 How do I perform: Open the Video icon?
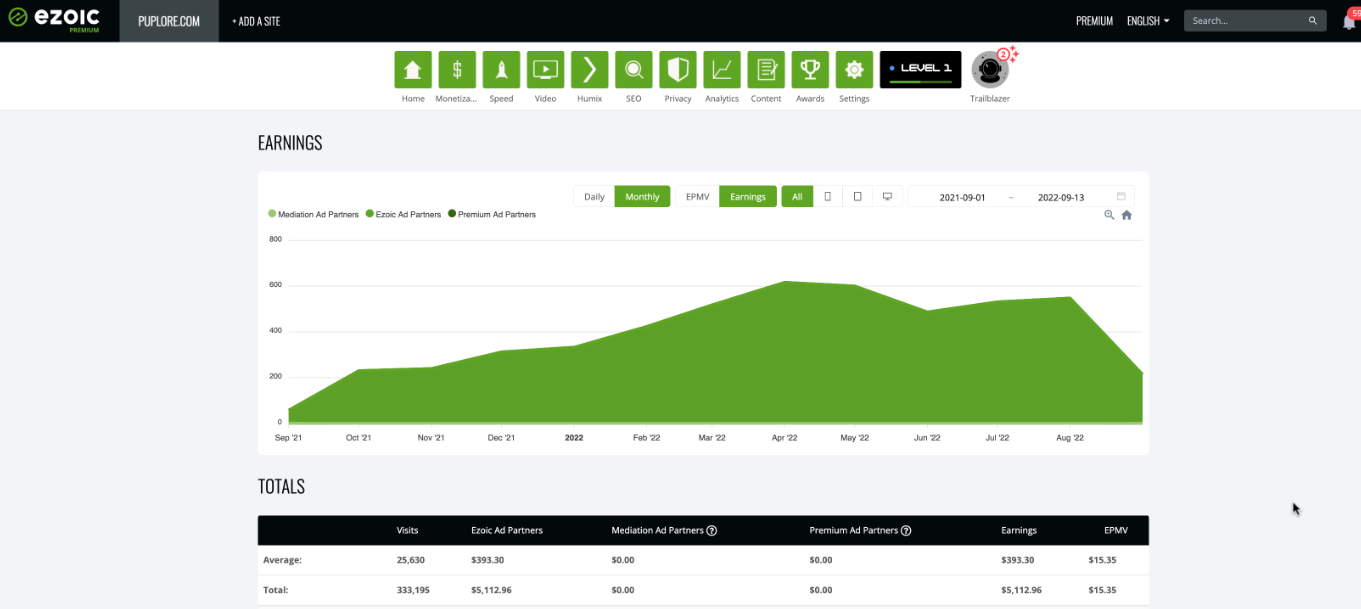(545, 70)
